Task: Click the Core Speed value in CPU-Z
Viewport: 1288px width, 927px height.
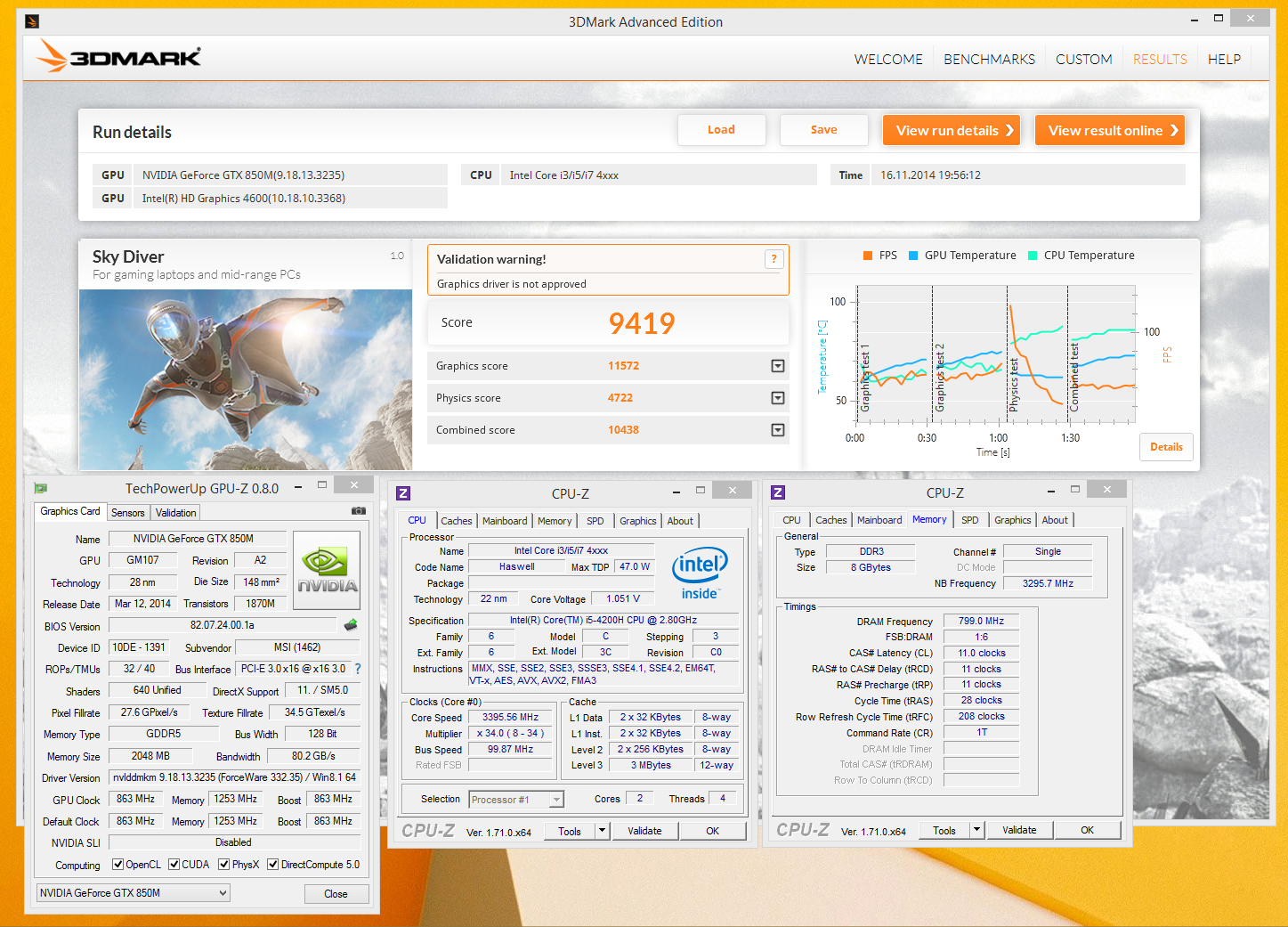Action: pos(511,717)
